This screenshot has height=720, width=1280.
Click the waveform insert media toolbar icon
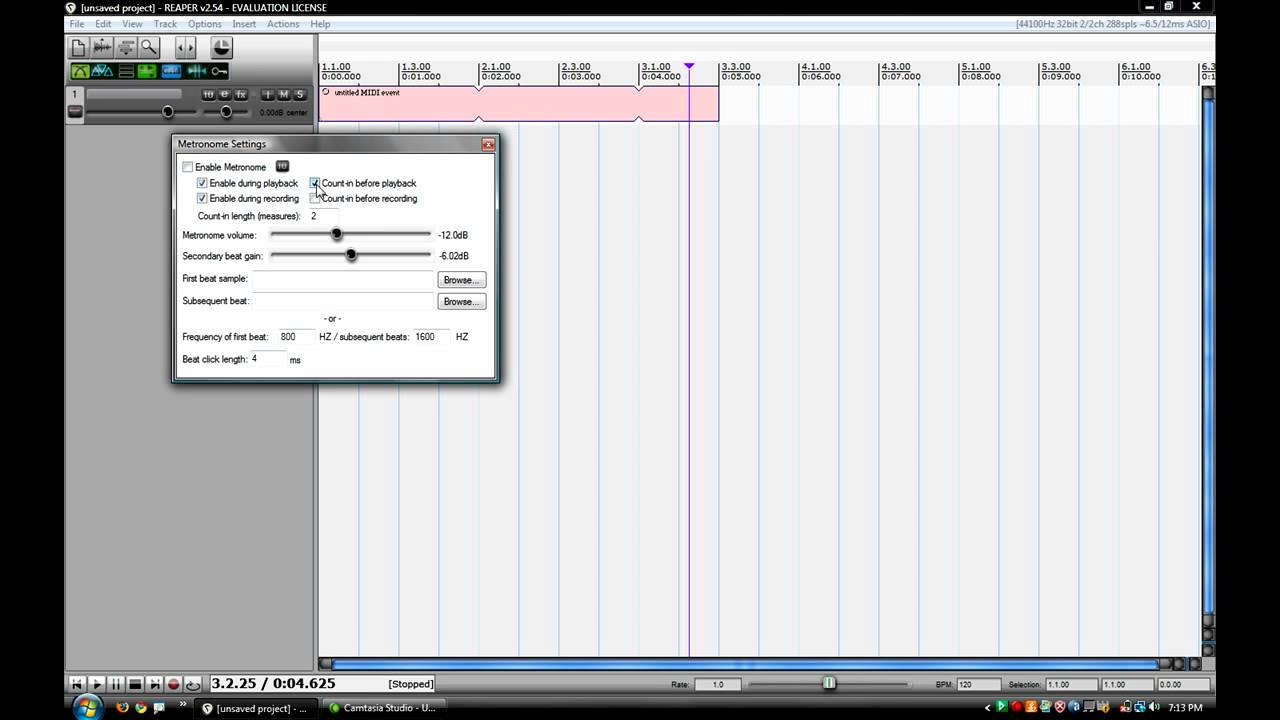(102, 47)
